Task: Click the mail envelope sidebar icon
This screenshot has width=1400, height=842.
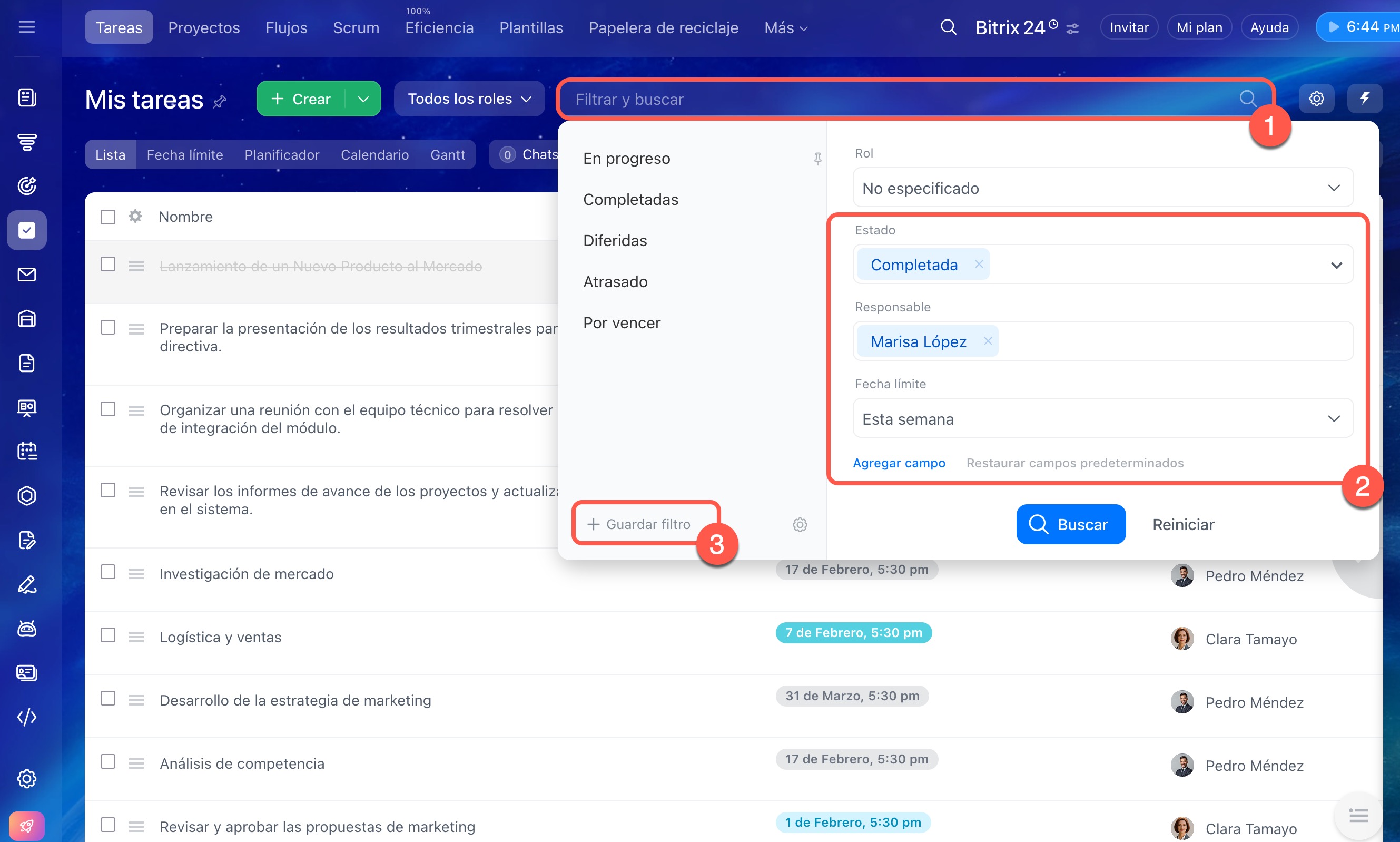Action: pos(27,275)
